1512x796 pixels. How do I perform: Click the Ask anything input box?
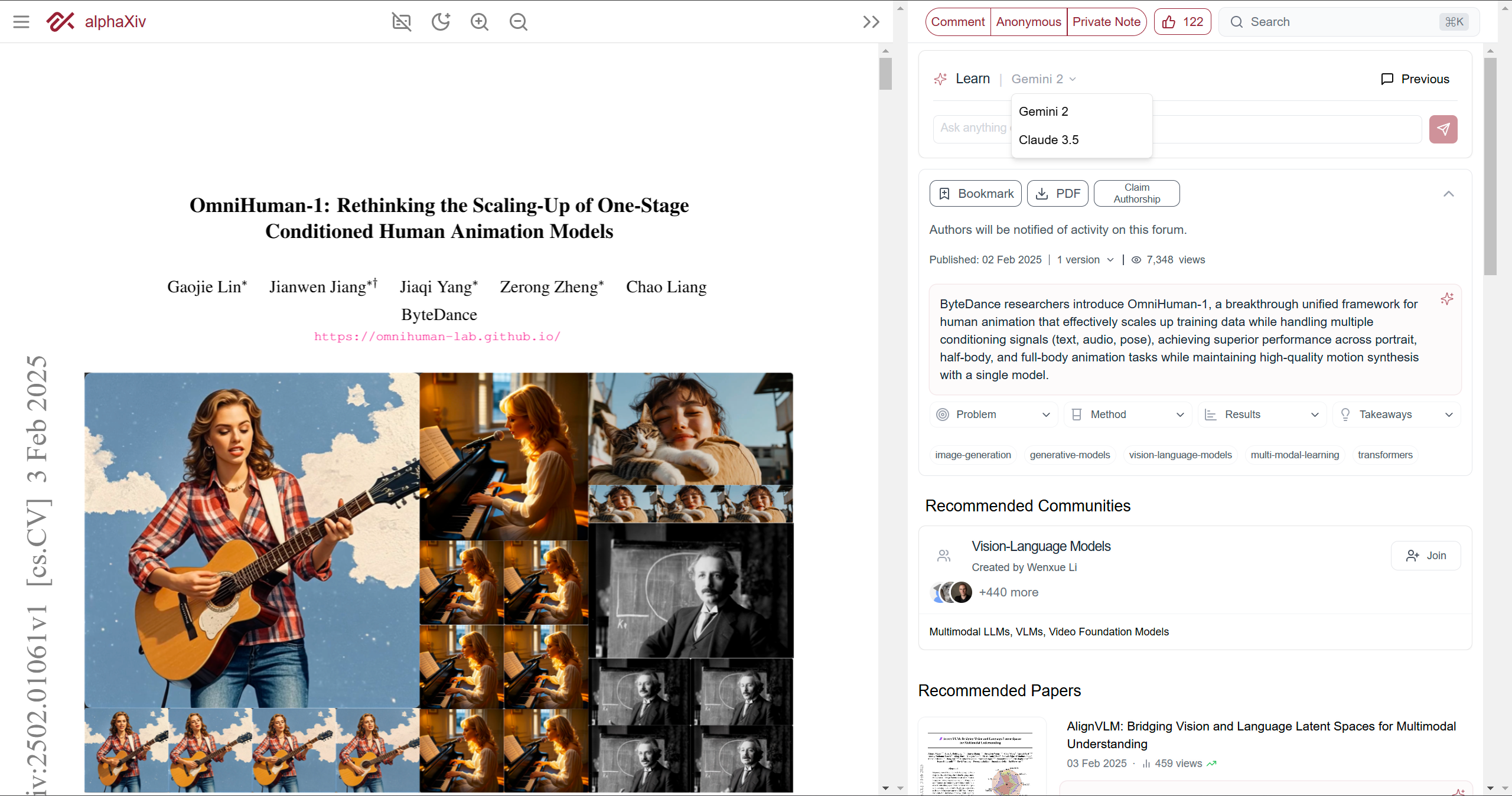tap(1177, 129)
